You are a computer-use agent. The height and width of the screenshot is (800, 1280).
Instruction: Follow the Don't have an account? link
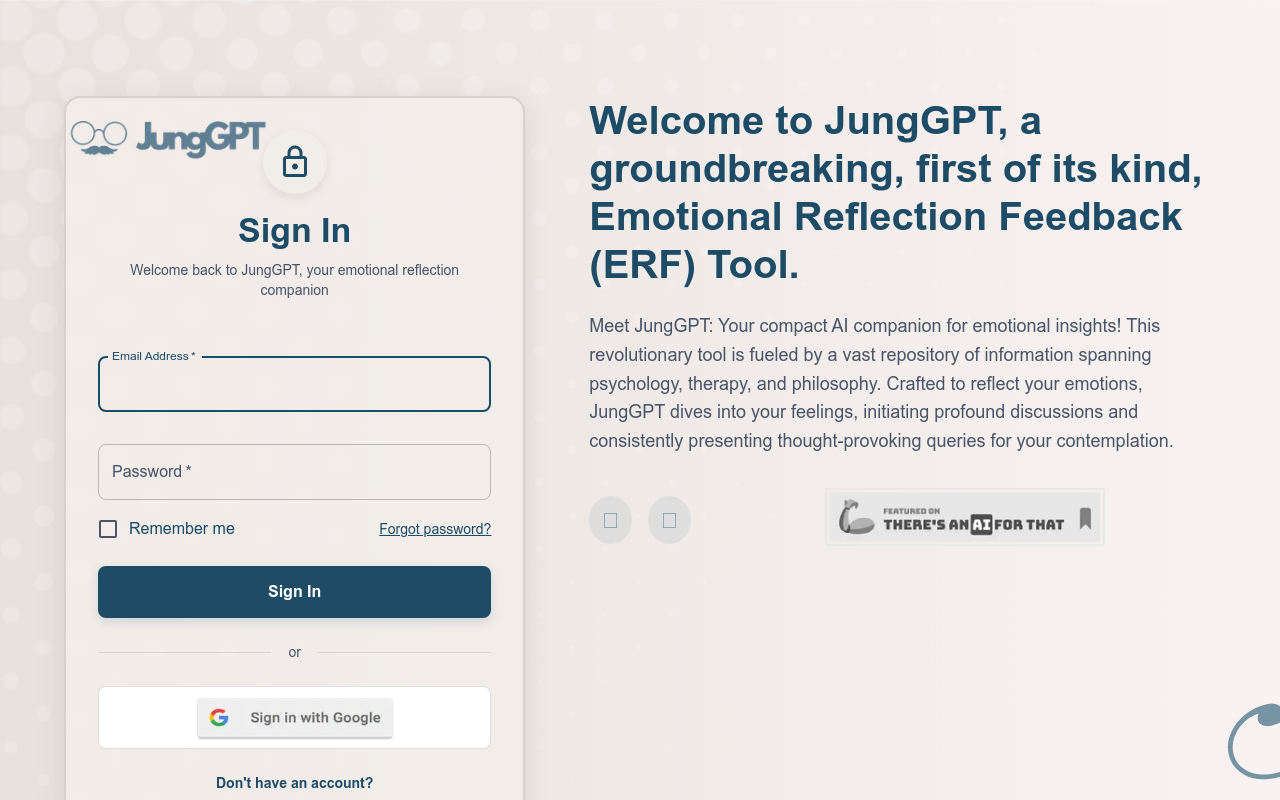[294, 783]
